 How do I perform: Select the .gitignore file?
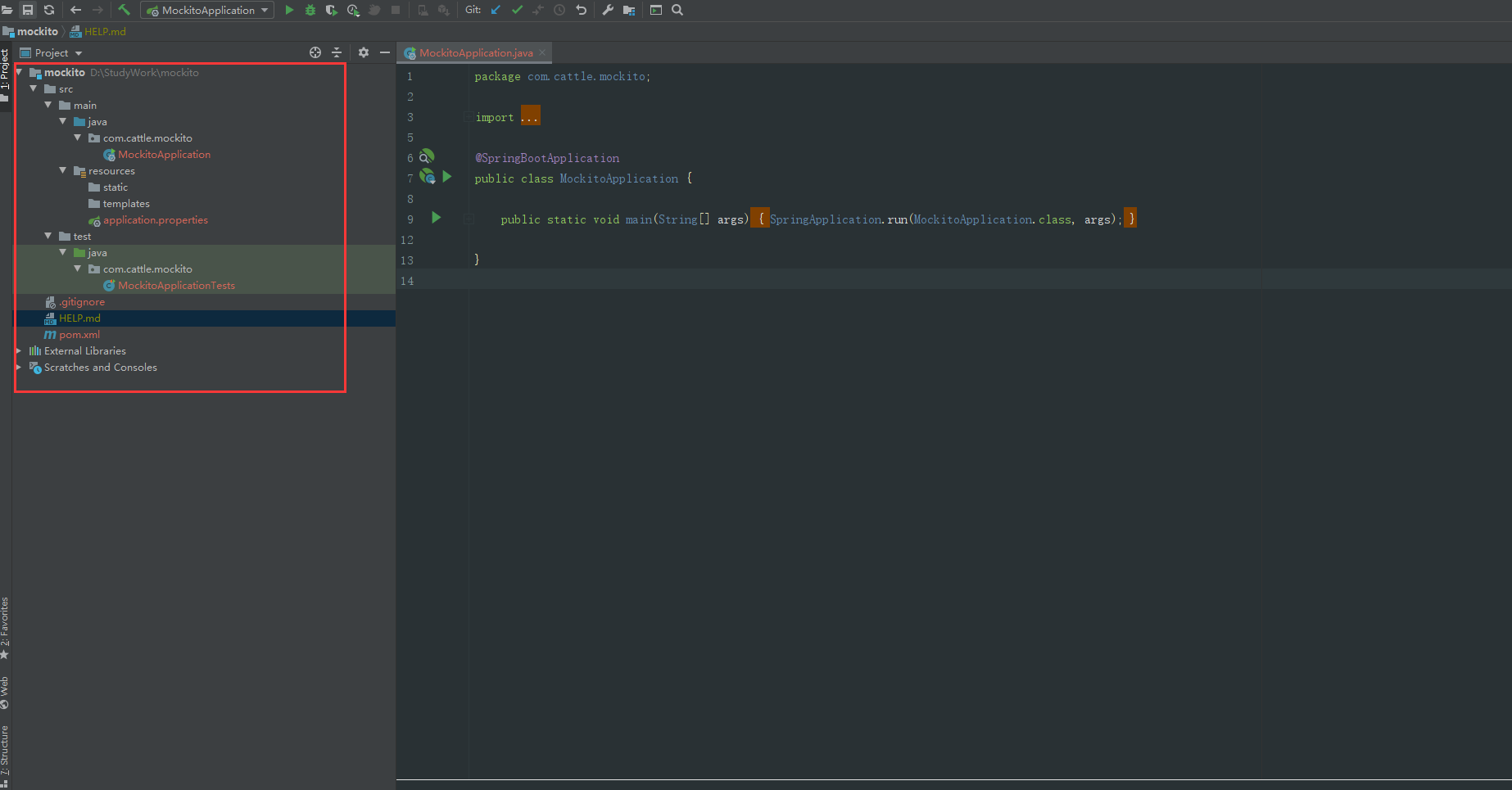pos(82,301)
